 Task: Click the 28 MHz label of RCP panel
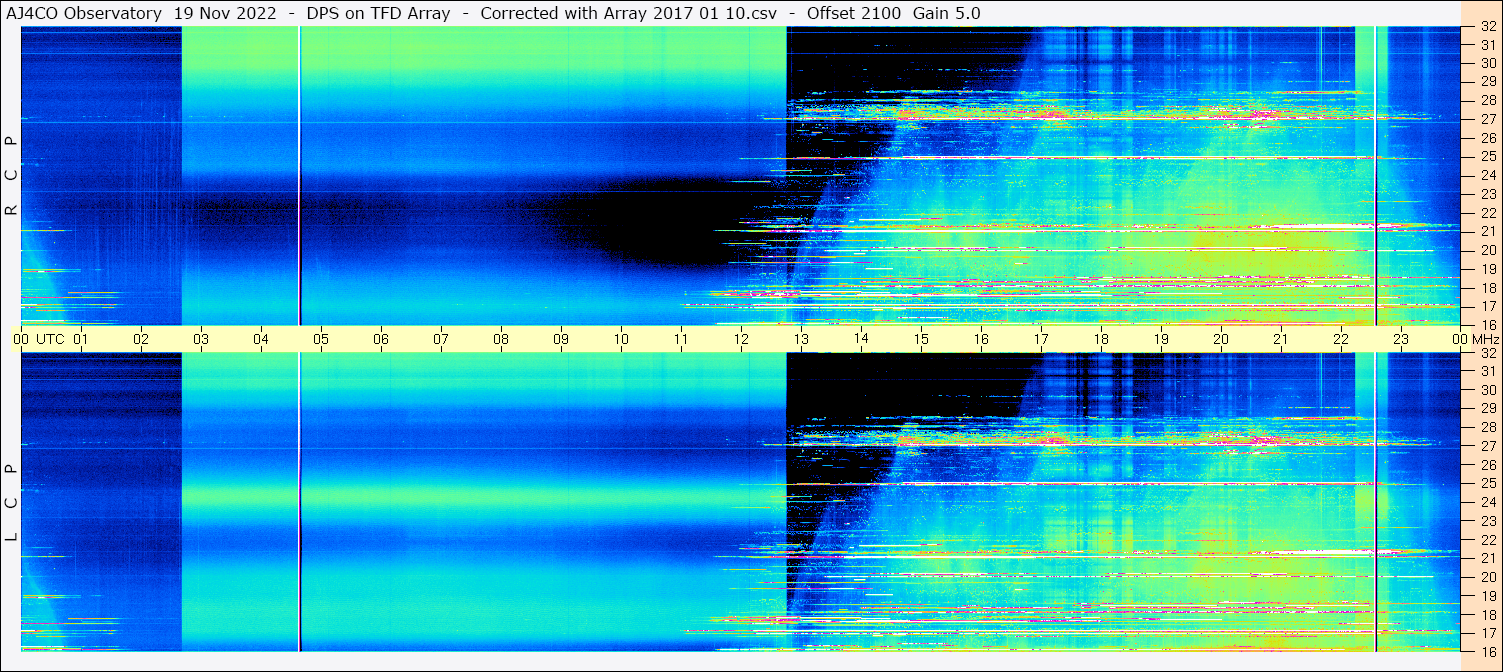click(1487, 100)
